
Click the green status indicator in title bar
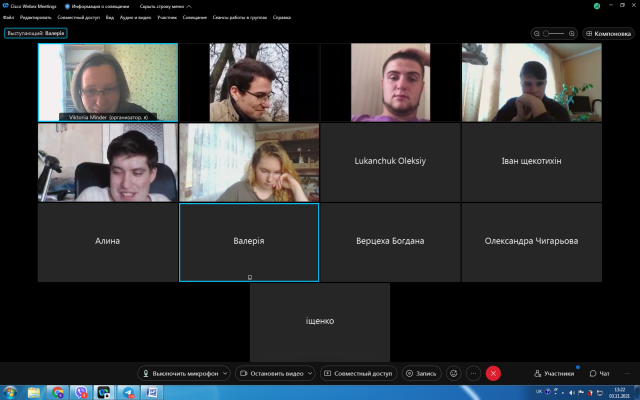point(597,6)
